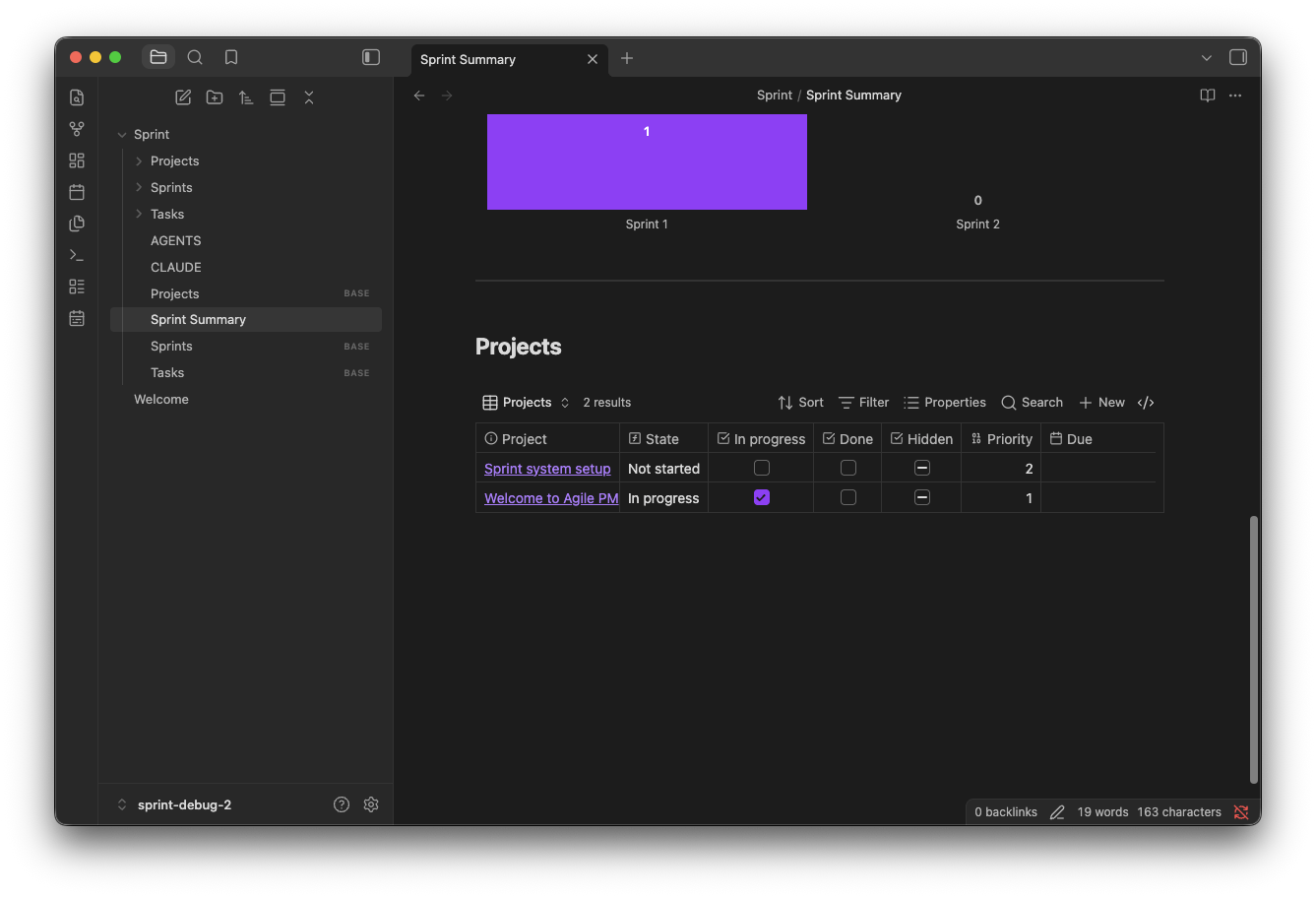
Task: Click the Sort button
Action: tap(800, 403)
